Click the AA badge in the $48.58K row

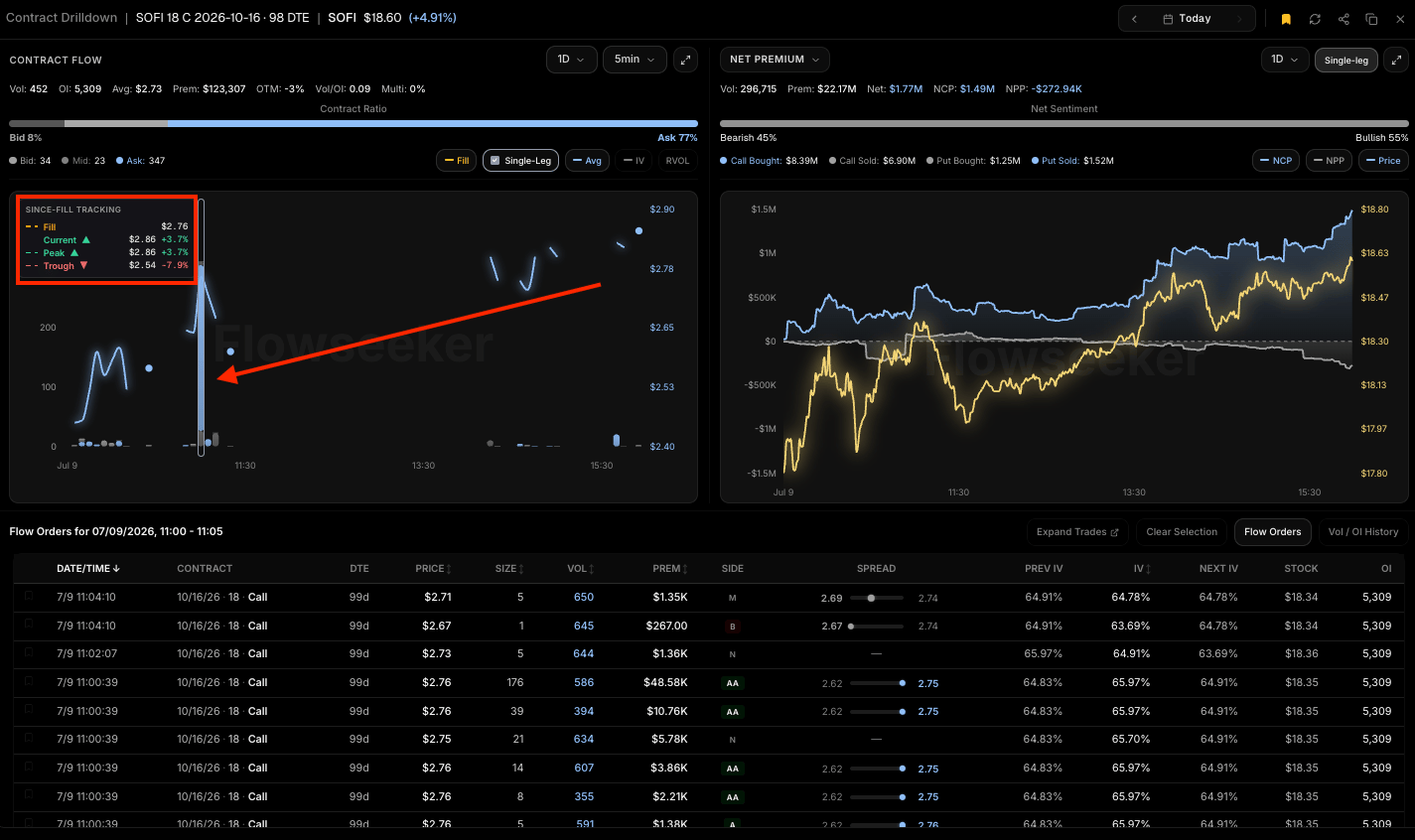pos(733,683)
